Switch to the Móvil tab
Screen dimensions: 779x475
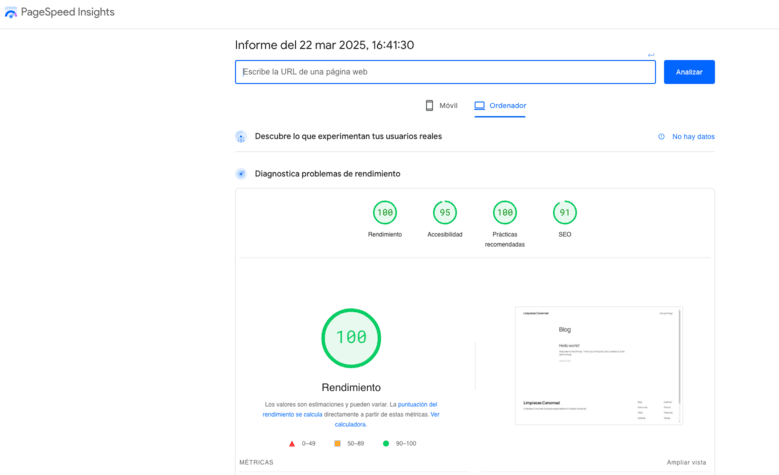(441, 105)
